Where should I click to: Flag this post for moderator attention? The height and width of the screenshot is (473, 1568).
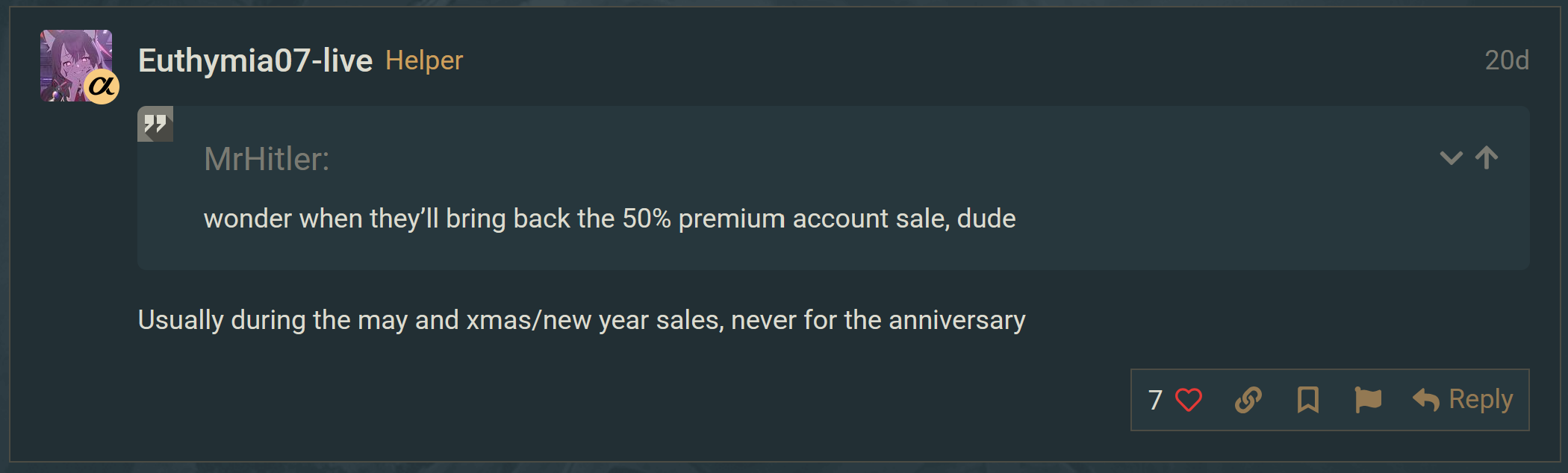pos(1368,400)
